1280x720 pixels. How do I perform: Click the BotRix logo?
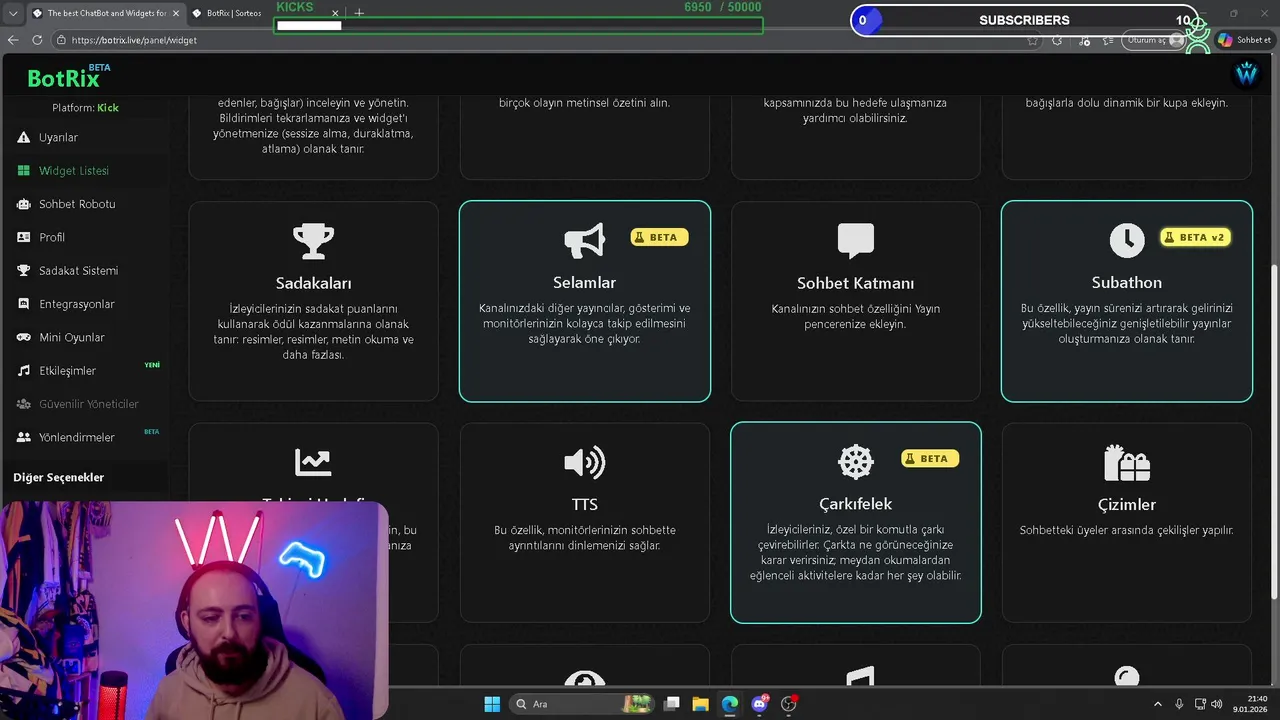(62, 79)
